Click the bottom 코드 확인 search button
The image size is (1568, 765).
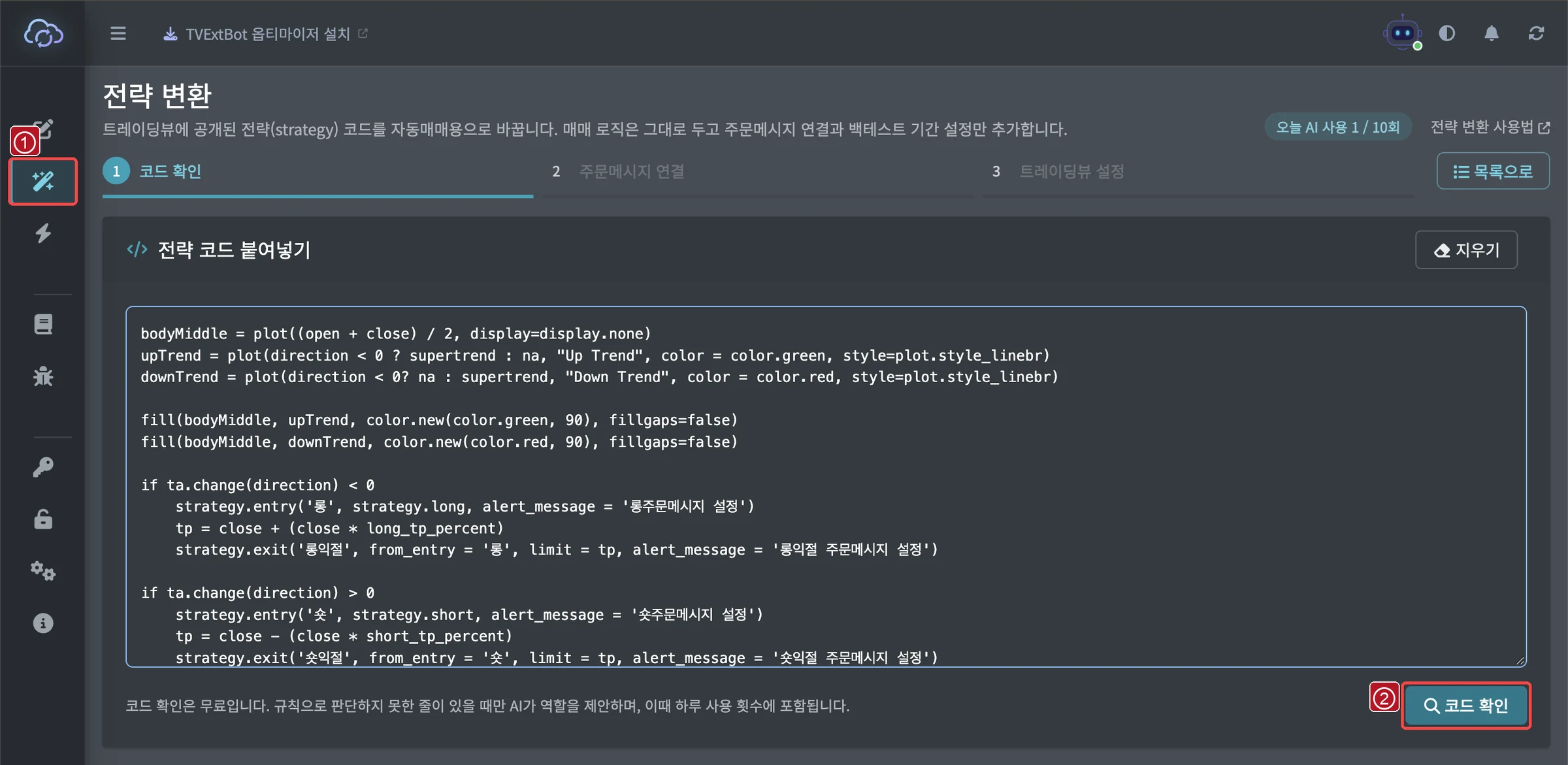(1466, 706)
